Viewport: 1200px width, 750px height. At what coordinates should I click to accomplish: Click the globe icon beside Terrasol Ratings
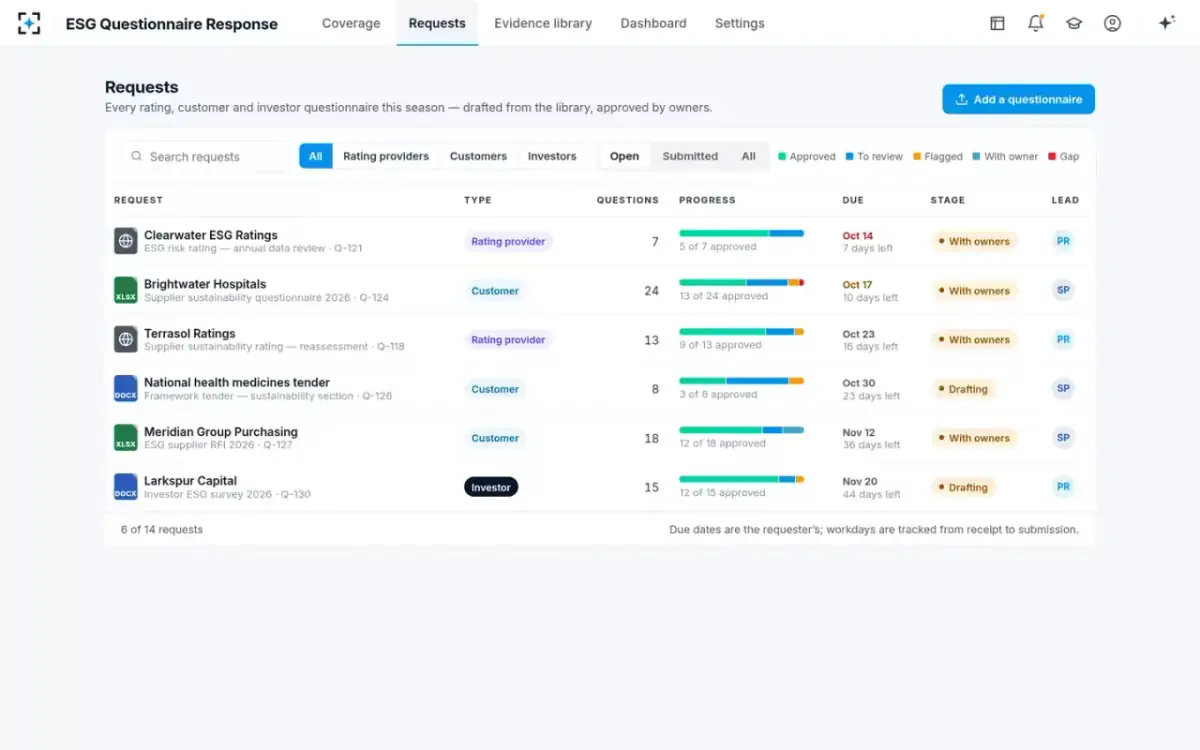(x=126, y=339)
